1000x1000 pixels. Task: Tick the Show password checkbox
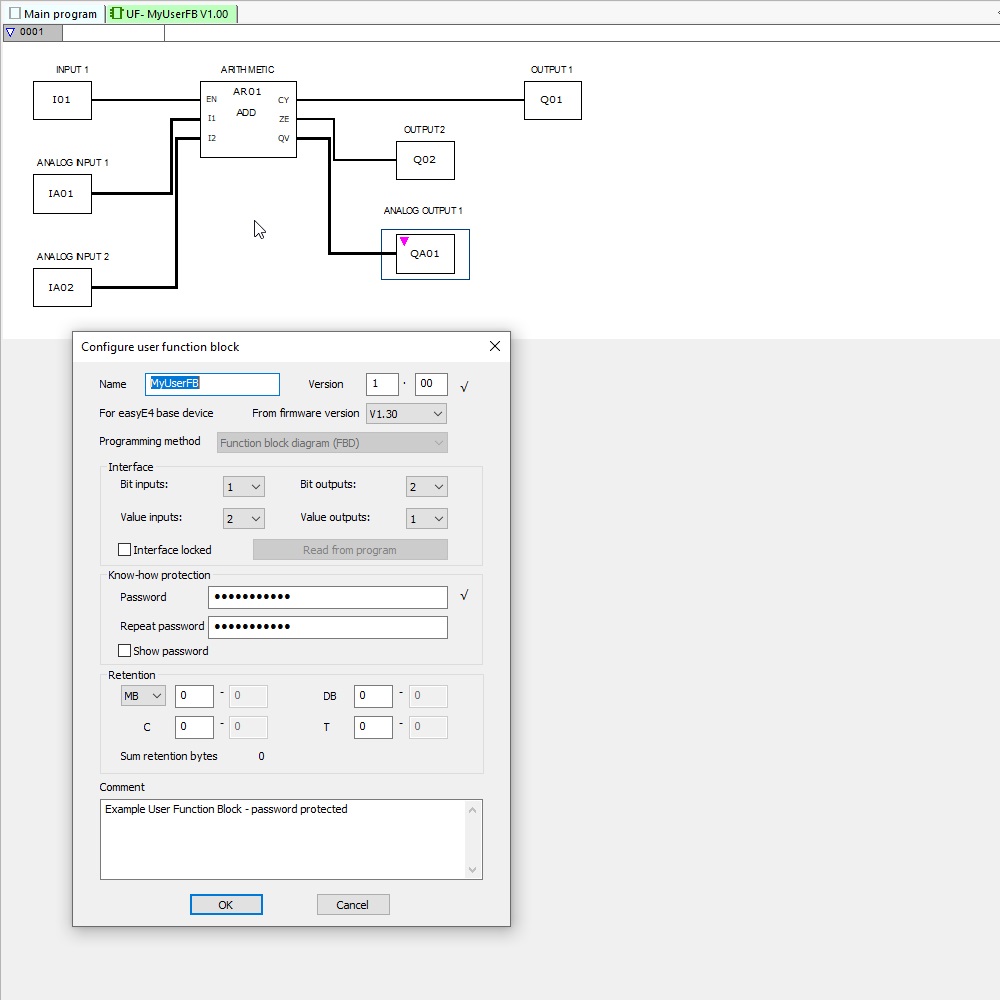[x=125, y=651]
